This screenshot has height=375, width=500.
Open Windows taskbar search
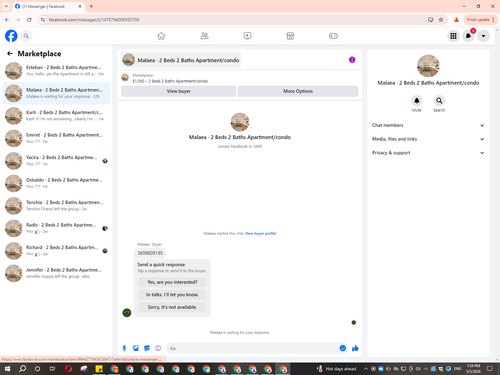pyautogui.click(x=22, y=369)
